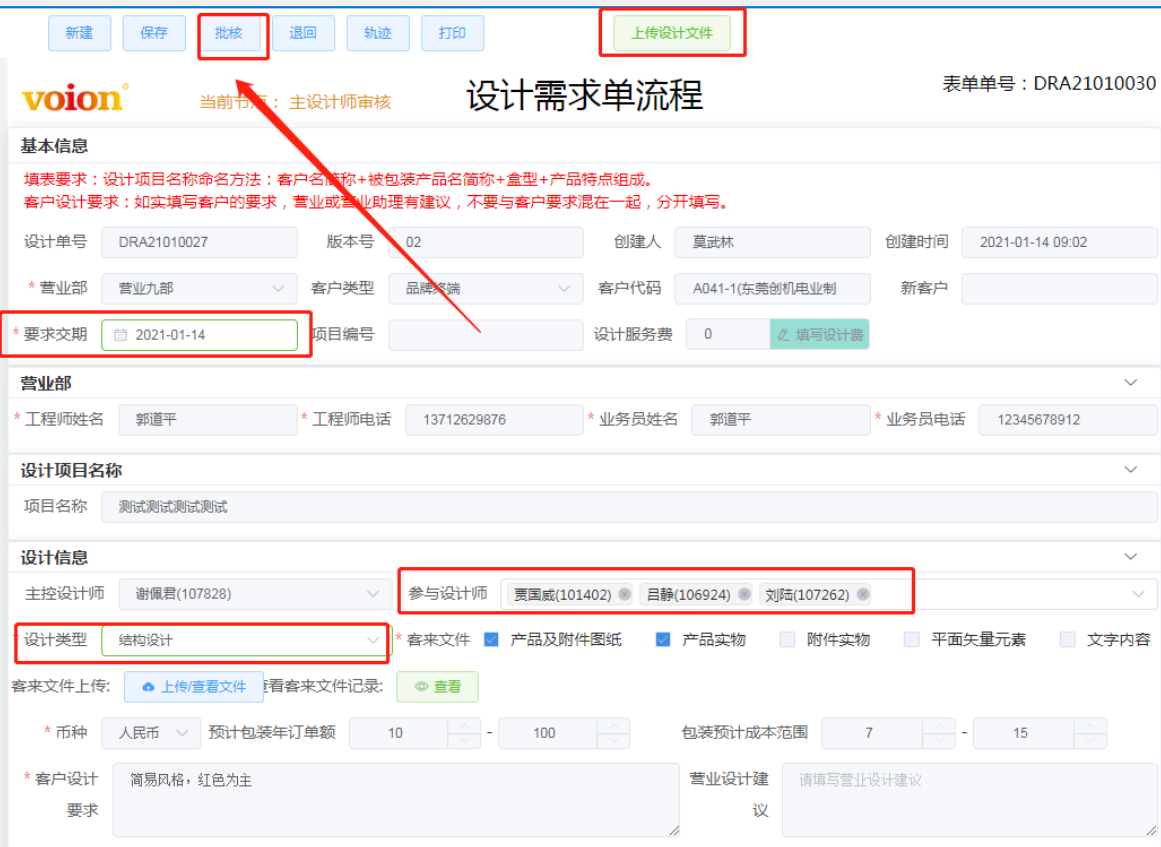
Task: Click the 新建 button
Action: point(79,33)
